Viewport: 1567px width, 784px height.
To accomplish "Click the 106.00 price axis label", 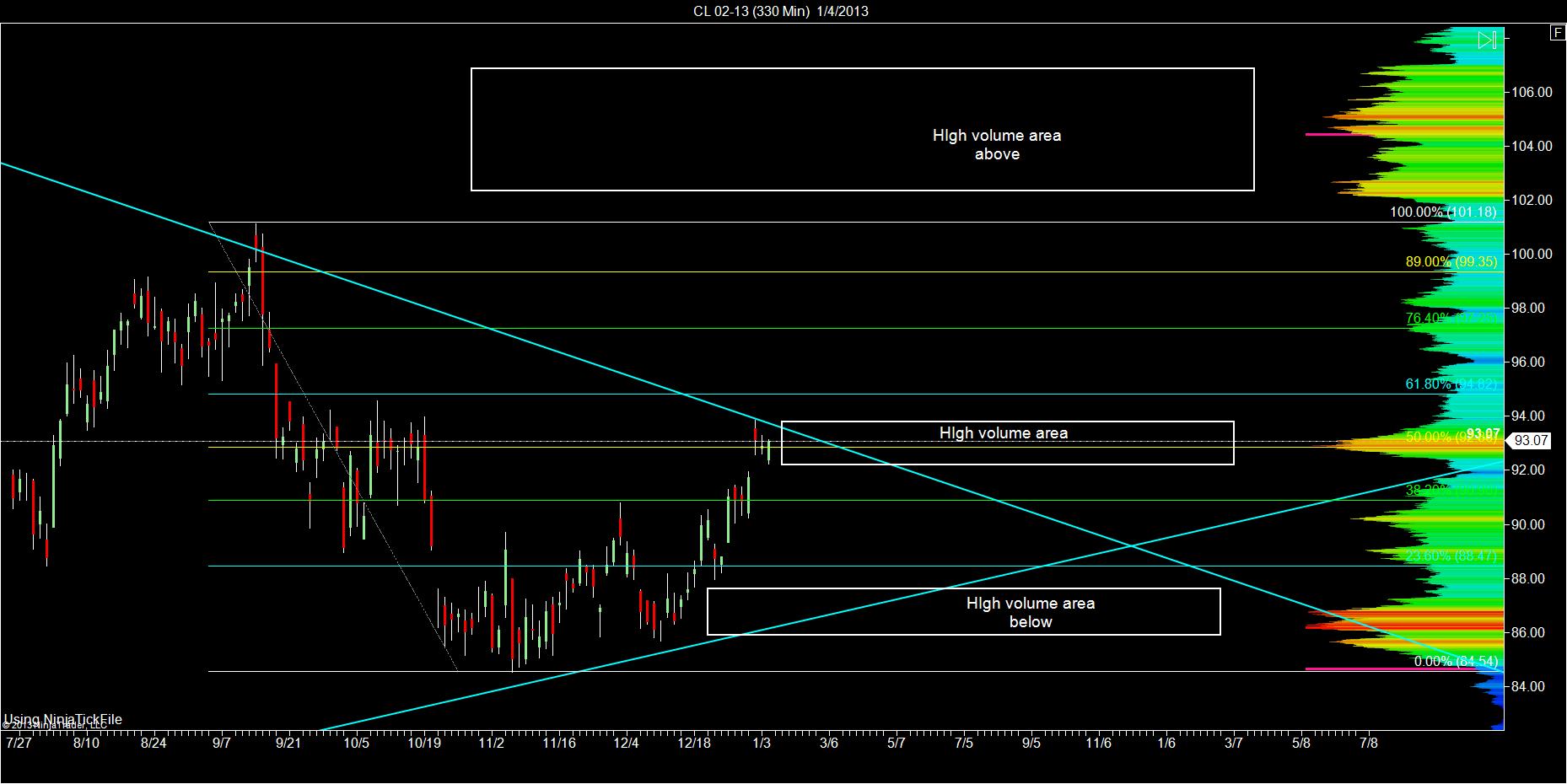I will pos(1532,92).
